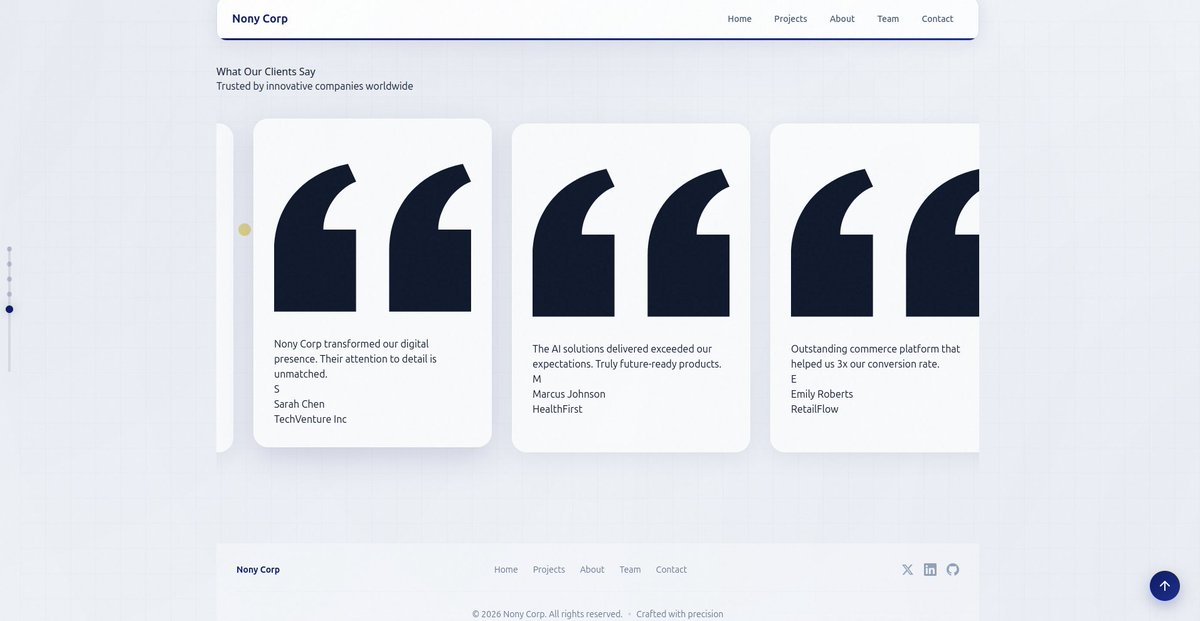Open About in the top navigation
The height and width of the screenshot is (621, 1200).
coord(842,19)
